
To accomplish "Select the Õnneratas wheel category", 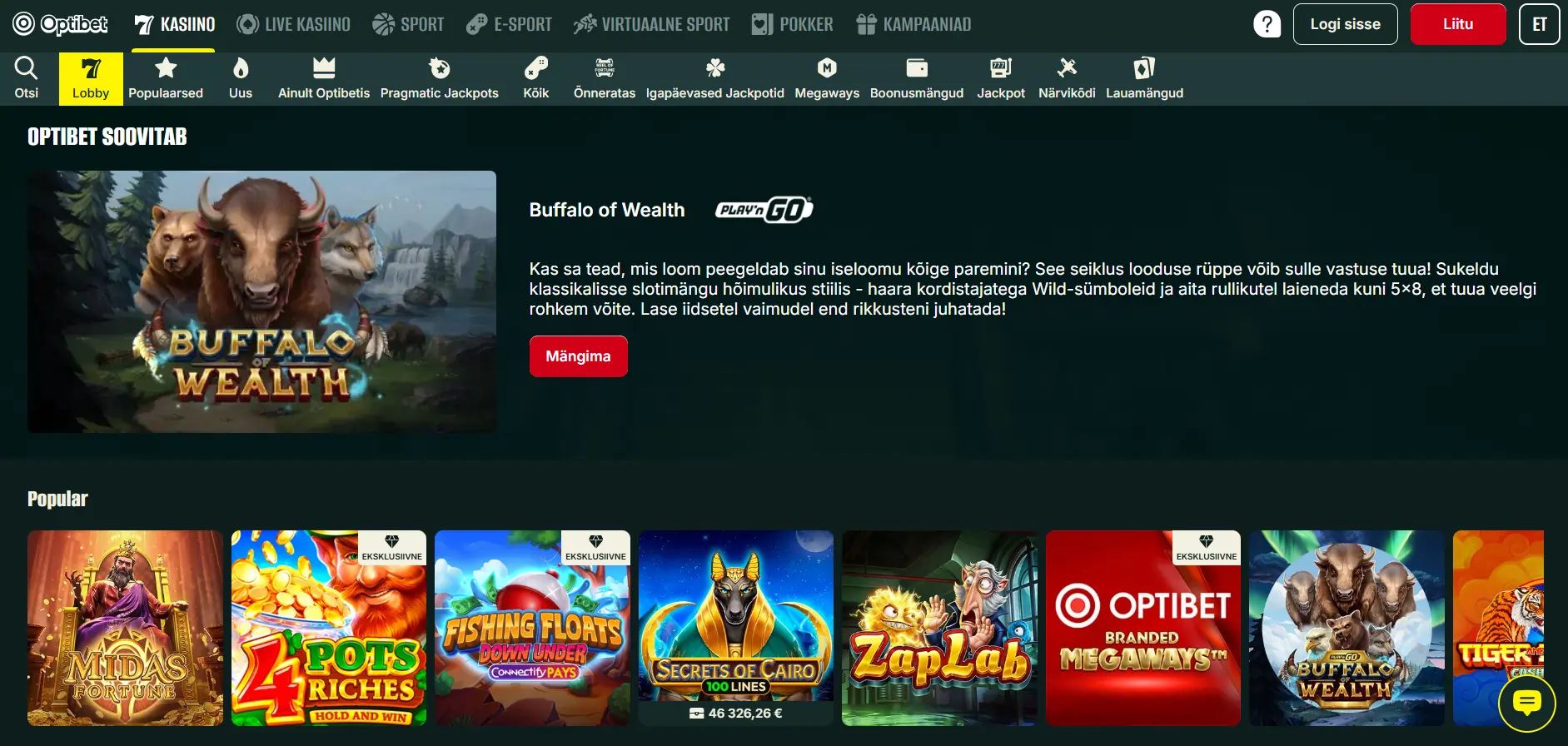I will tap(605, 78).
